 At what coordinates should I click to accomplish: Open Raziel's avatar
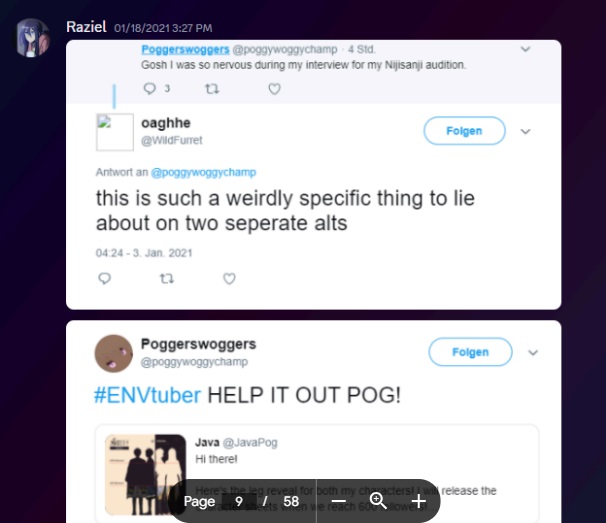pos(32,38)
